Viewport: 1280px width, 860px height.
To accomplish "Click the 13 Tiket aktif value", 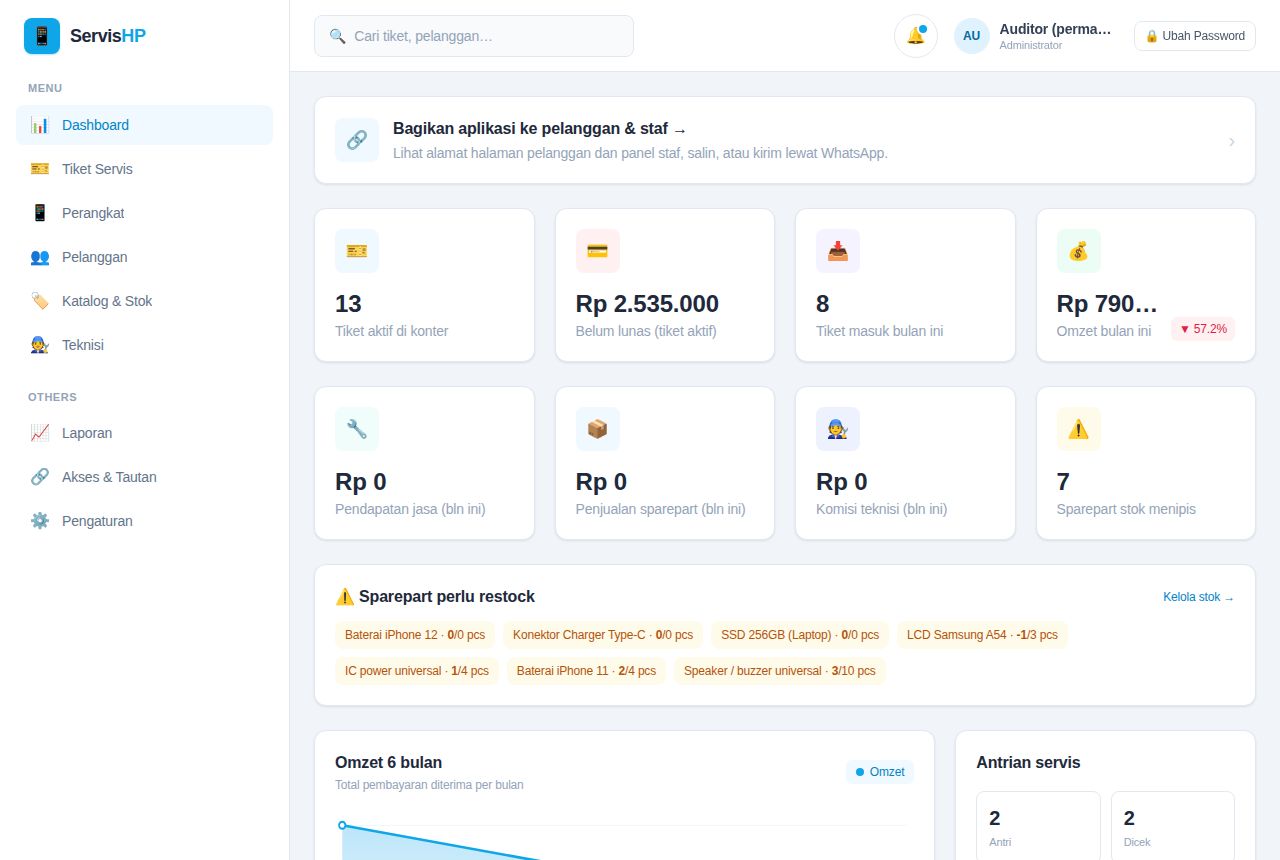I will (x=348, y=304).
